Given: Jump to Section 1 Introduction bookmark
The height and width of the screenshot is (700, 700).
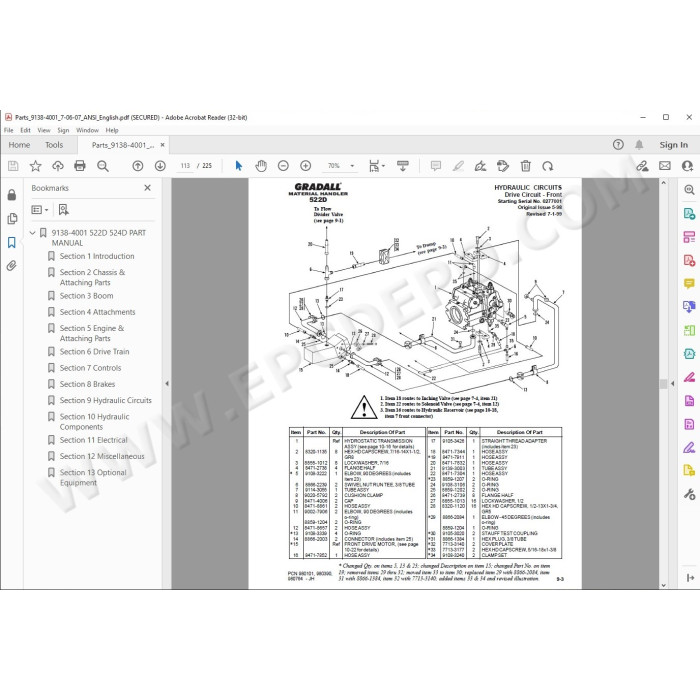Looking at the screenshot, I should click(x=97, y=256).
